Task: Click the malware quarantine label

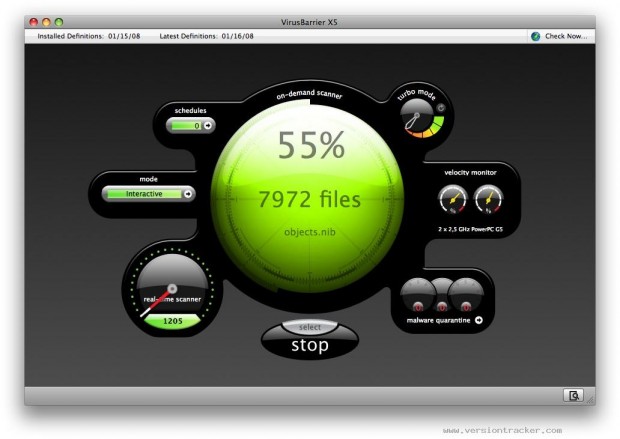Action: coord(439,320)
